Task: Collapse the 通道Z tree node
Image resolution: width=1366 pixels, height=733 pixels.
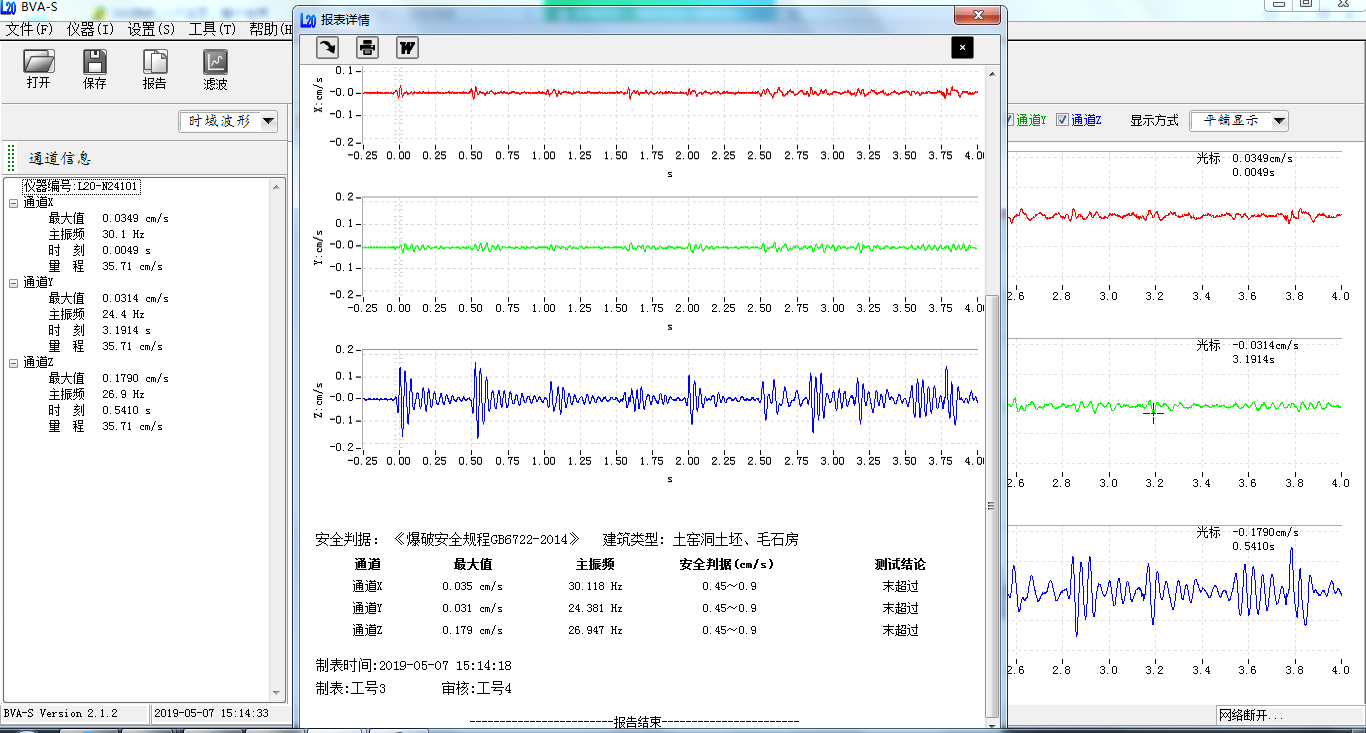Action: (x=14, y=363)
